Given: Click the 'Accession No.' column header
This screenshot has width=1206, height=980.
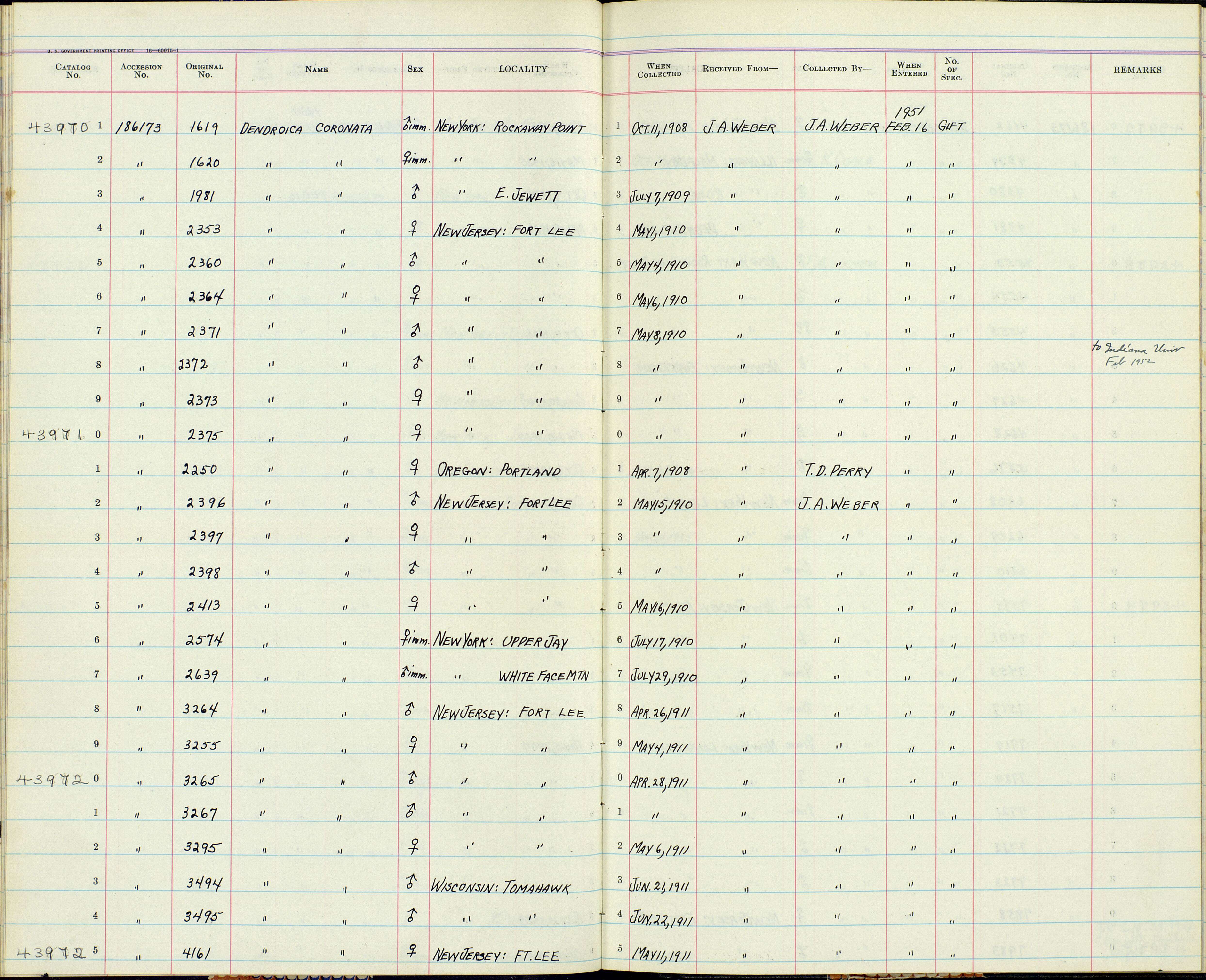Looking at the screenshot, I should (141, 71).
